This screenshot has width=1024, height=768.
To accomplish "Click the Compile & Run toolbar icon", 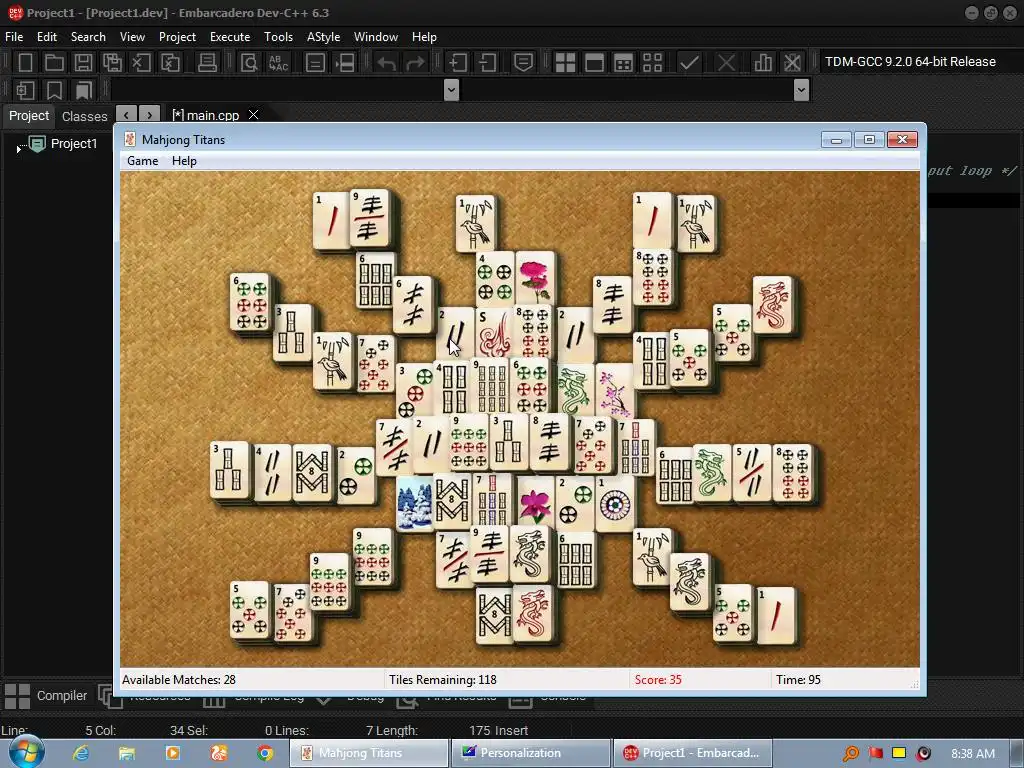I will point(624,63).
